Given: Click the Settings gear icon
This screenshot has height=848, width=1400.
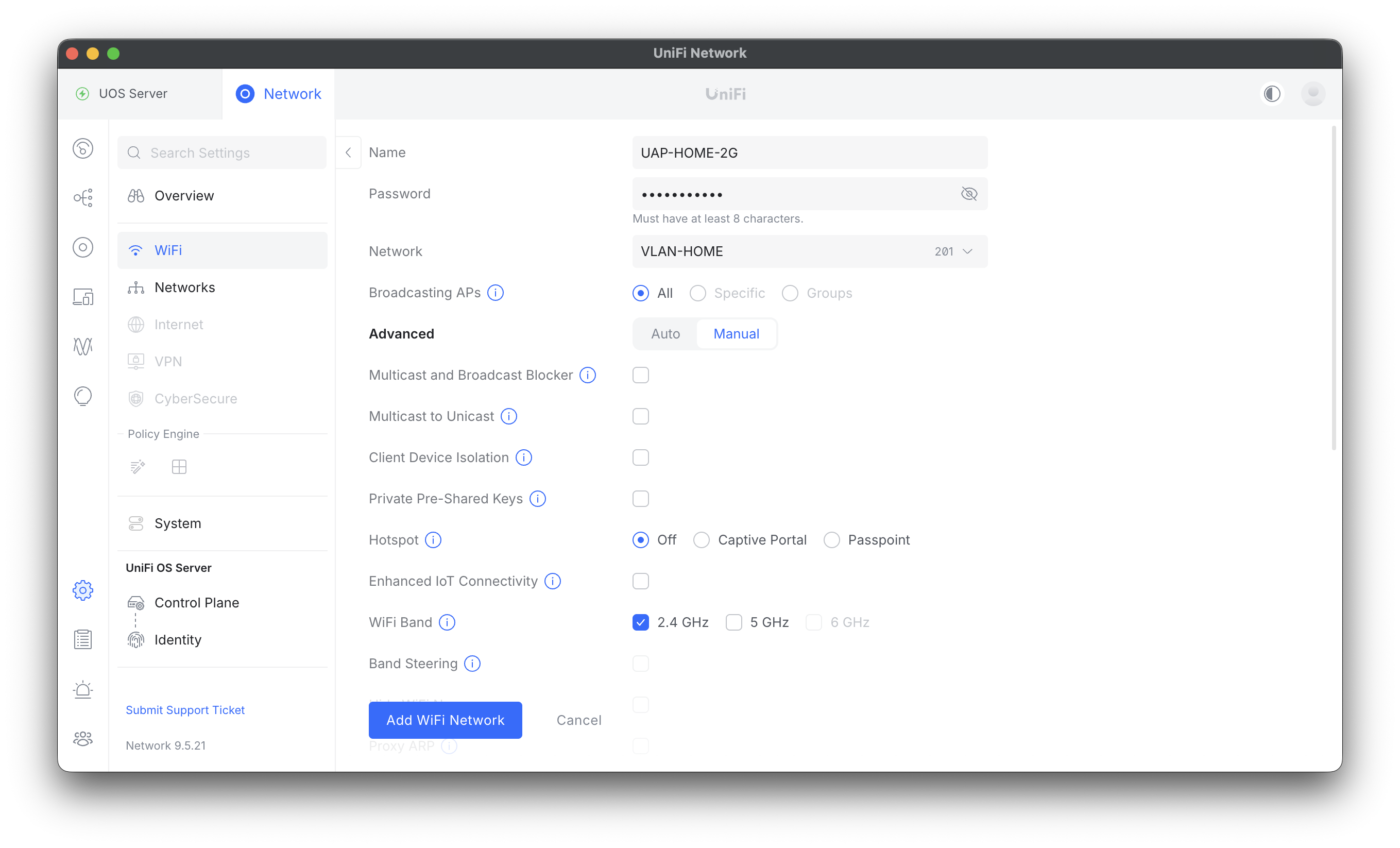Looking at the screenshot, I should [83, 590].
